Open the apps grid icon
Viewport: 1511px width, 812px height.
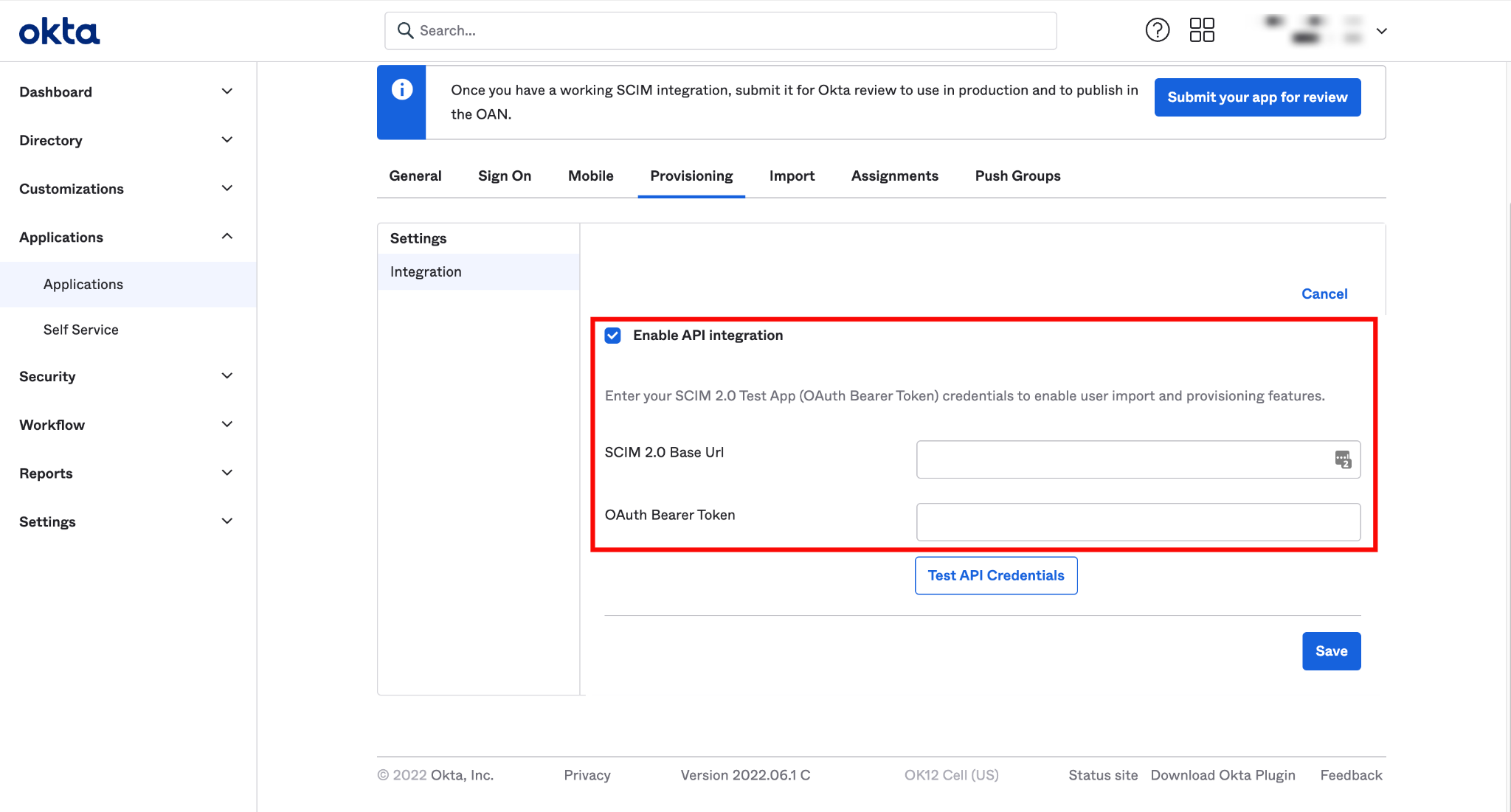tap(1202, 30)
